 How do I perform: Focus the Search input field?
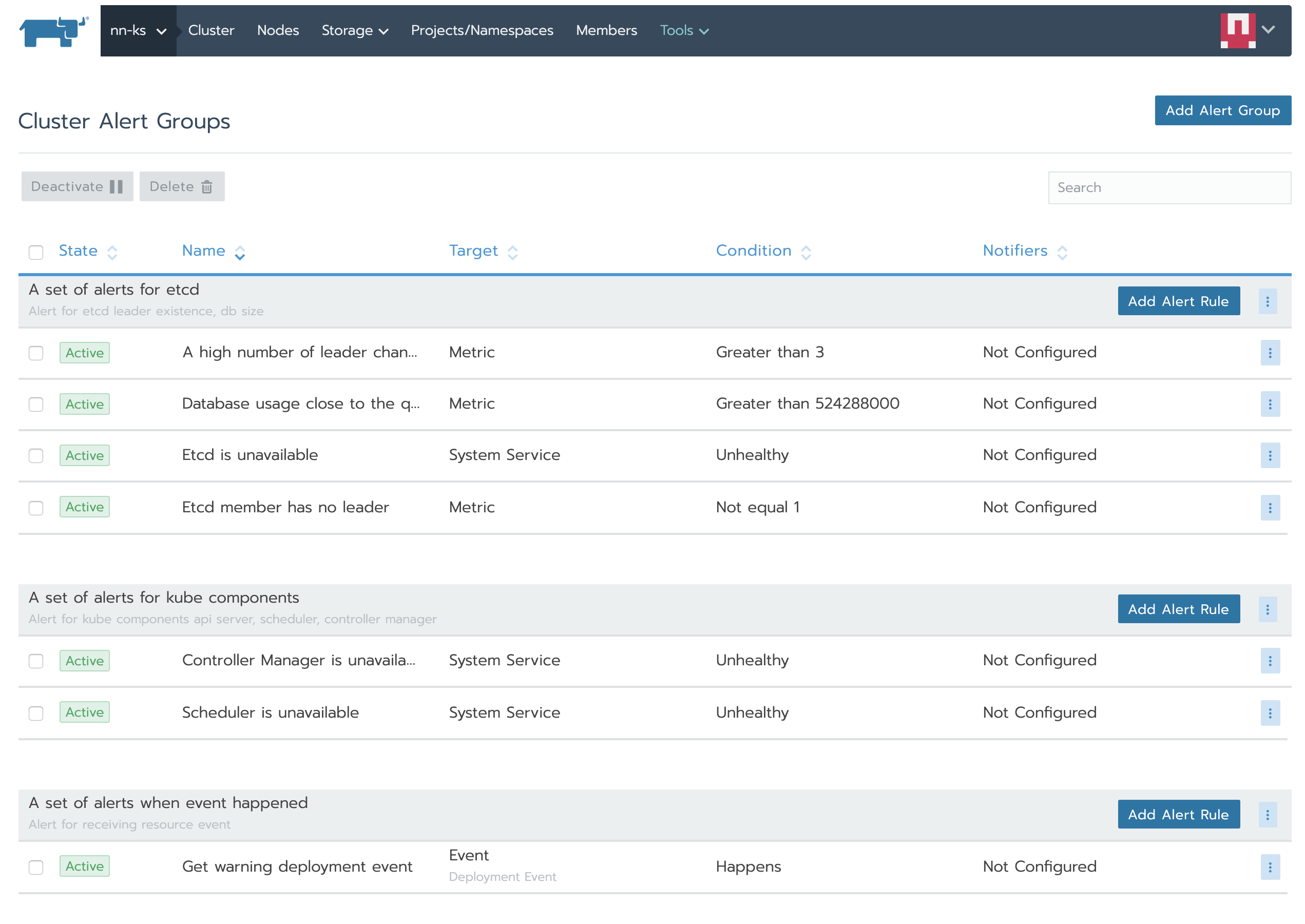1168,188
